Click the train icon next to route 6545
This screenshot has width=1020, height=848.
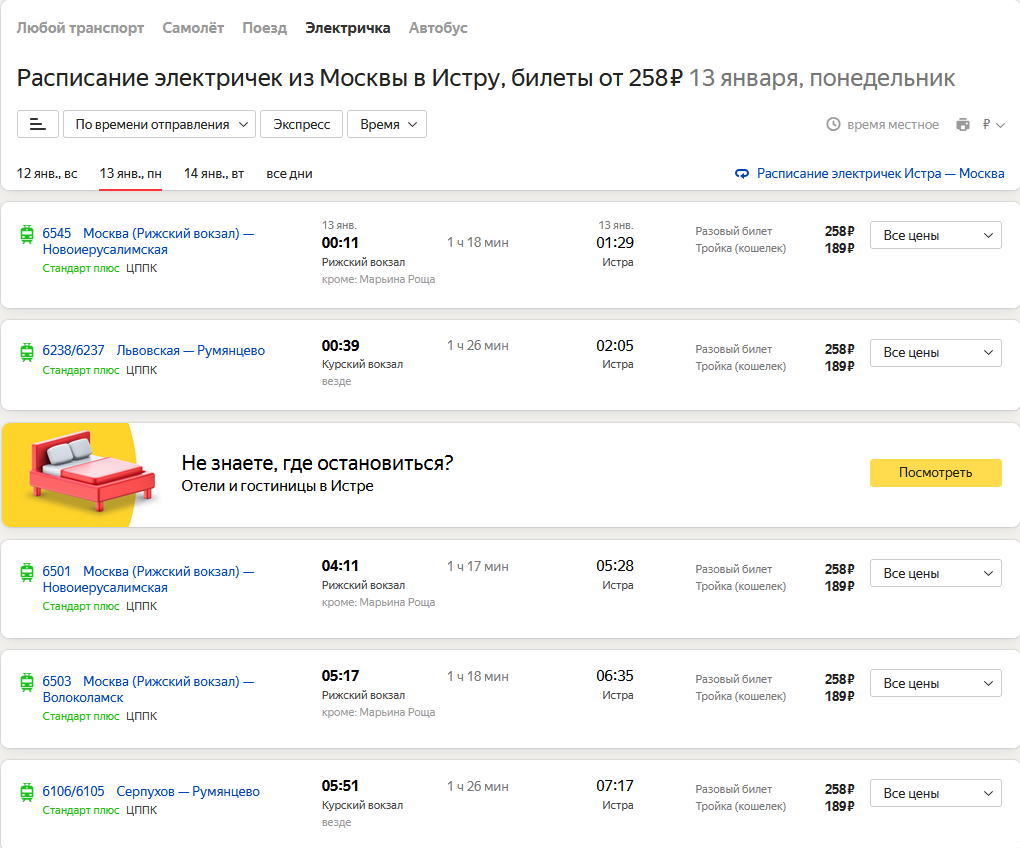pos(27,233)
